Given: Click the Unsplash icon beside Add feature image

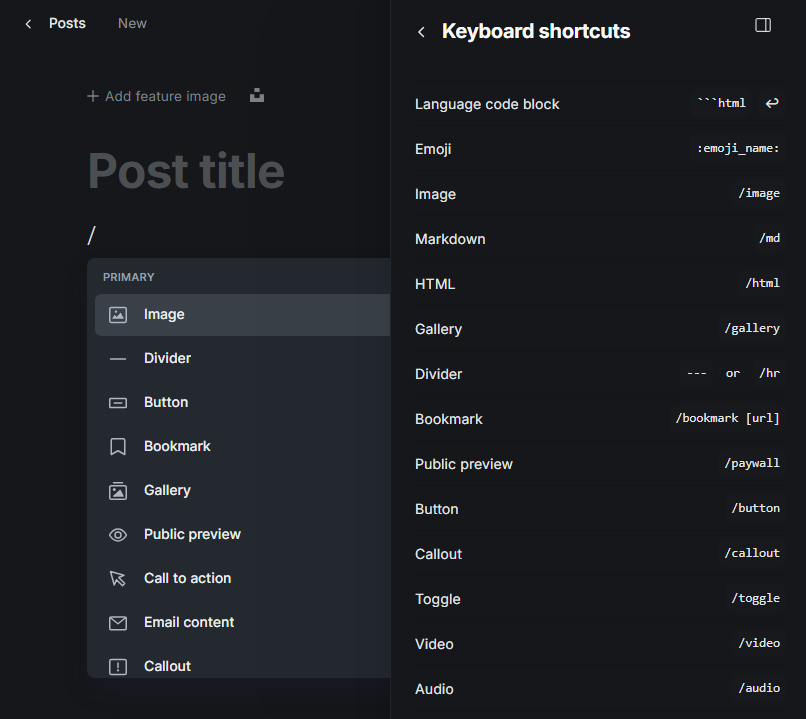Looking at the screenshot, I should point(257,96).
